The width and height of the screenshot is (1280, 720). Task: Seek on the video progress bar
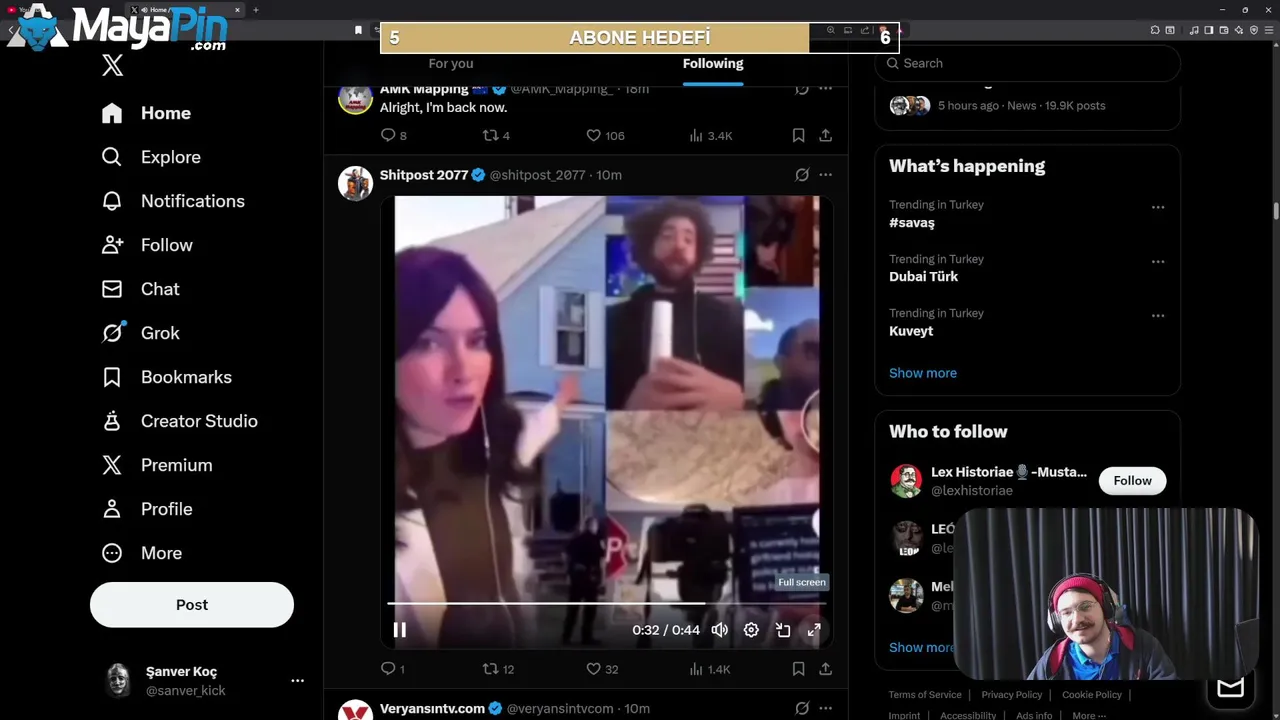point(606,603)
